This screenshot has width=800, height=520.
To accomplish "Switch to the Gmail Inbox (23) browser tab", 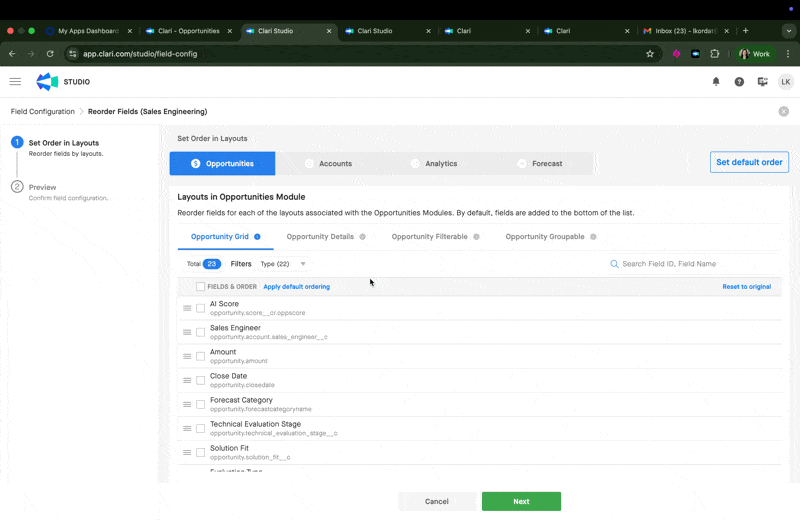I will tap(686, 31).
